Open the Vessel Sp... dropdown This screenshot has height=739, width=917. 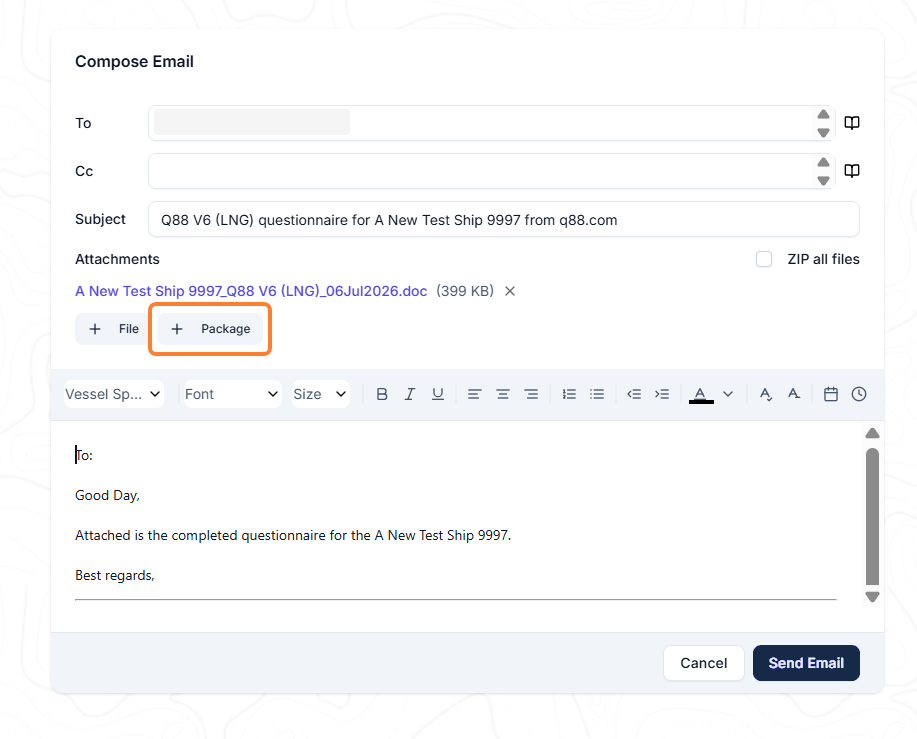click(113, 394)
